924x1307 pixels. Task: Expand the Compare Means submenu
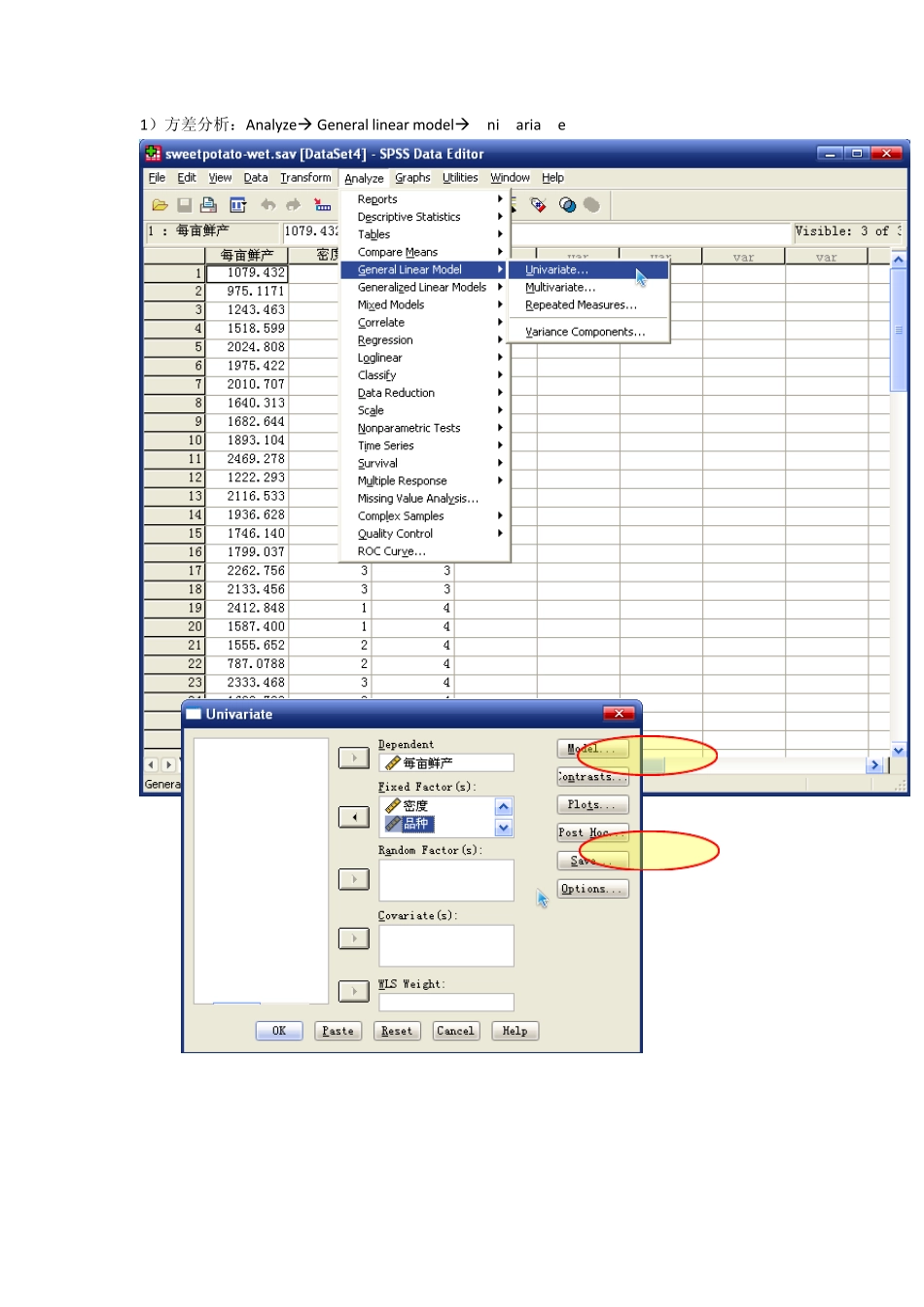pos(425,252)
